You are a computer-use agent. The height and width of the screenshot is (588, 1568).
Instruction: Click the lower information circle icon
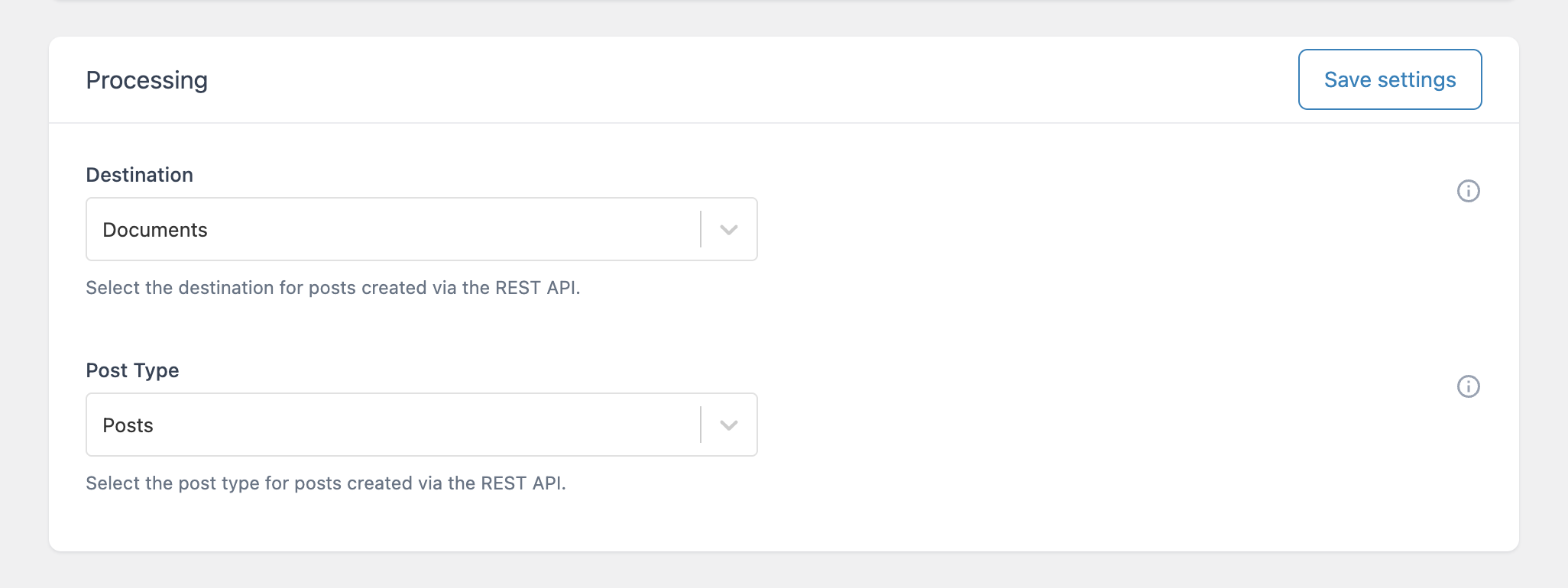click(1469, 386)
